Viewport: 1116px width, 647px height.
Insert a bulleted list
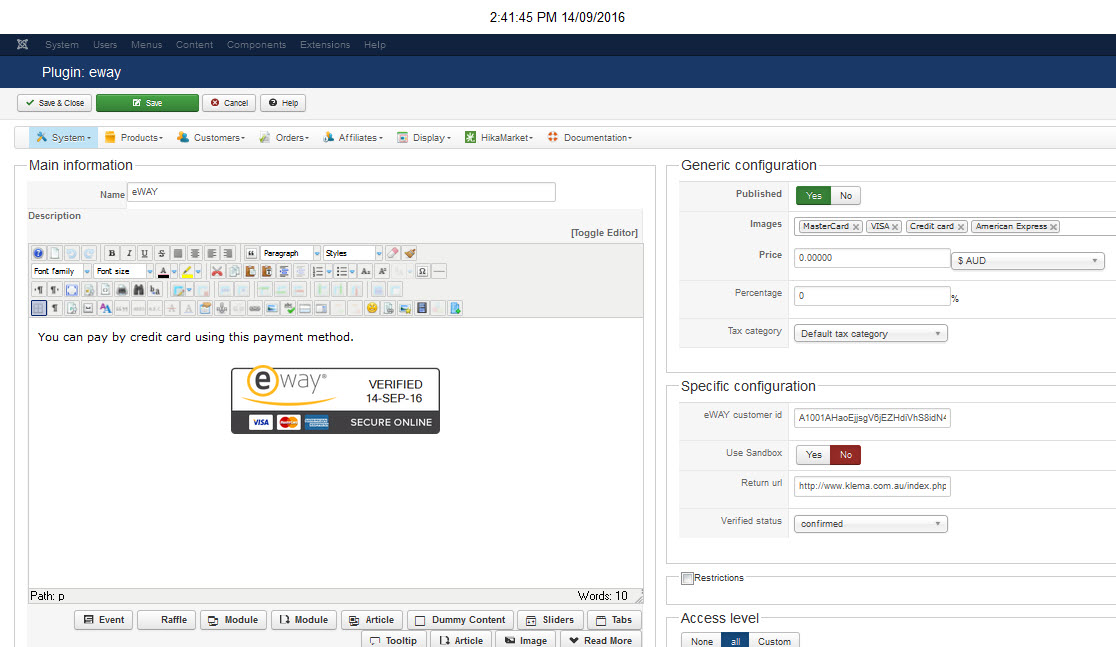342,271
